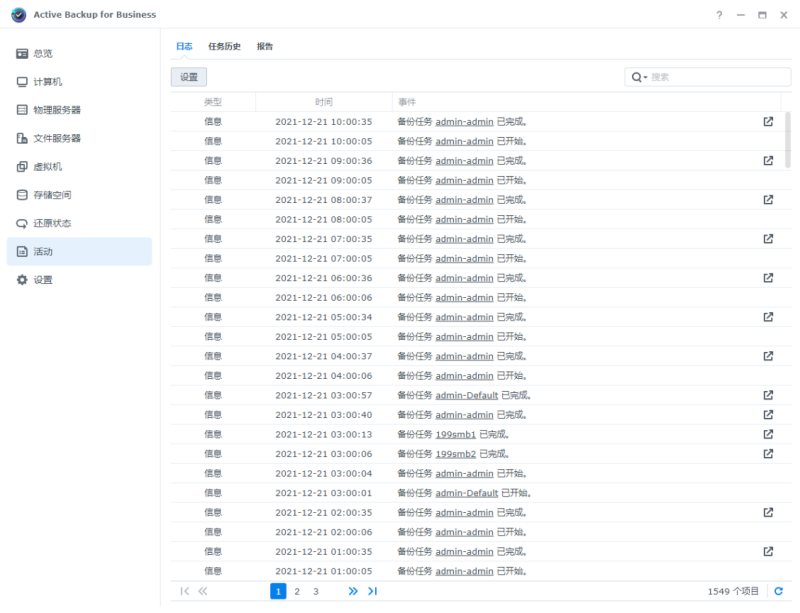Open admin-admin link in 10:00:35 row
The height and width of the screenshot is (613, 800).
(464, 121)
